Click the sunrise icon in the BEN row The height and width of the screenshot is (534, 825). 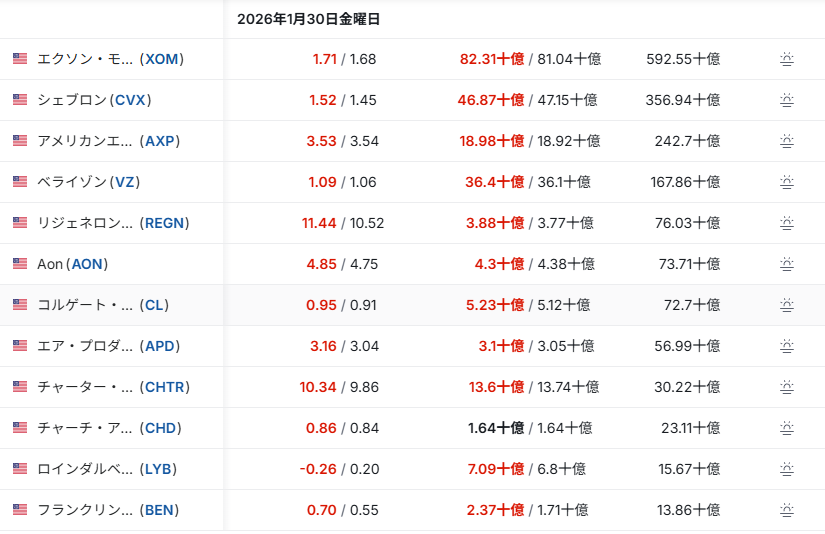point(787,510)
